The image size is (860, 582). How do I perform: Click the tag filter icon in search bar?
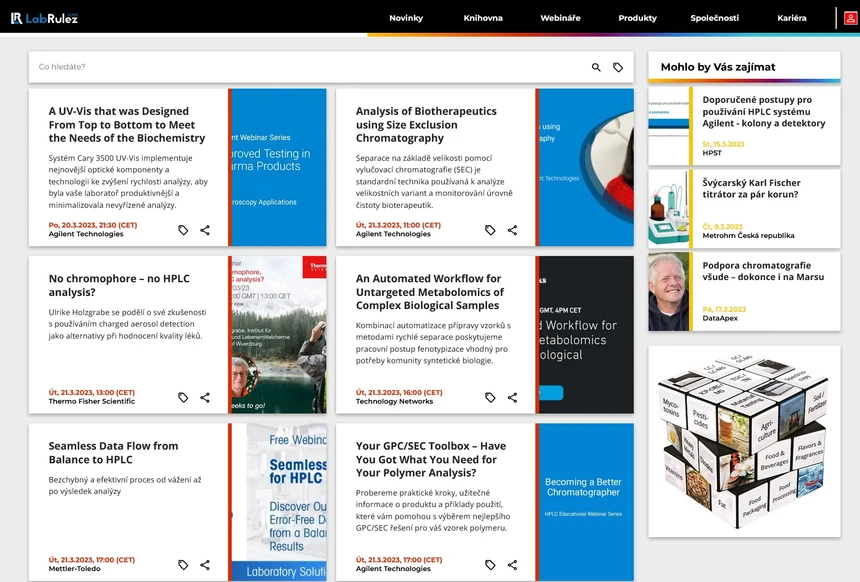coord(618,67)
